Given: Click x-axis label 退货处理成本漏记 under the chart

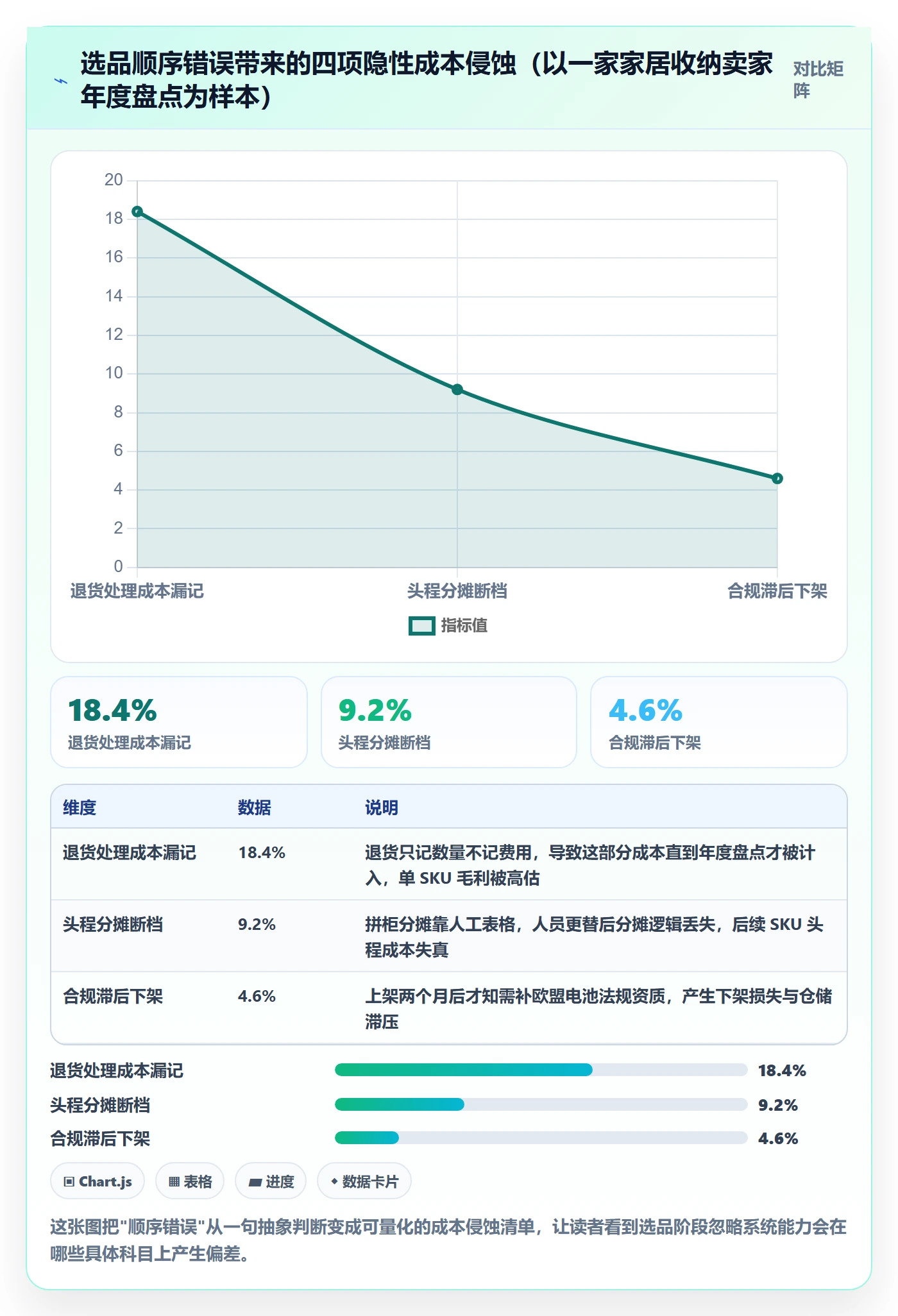Looking at the screenshot, I should tap(137, 591).
